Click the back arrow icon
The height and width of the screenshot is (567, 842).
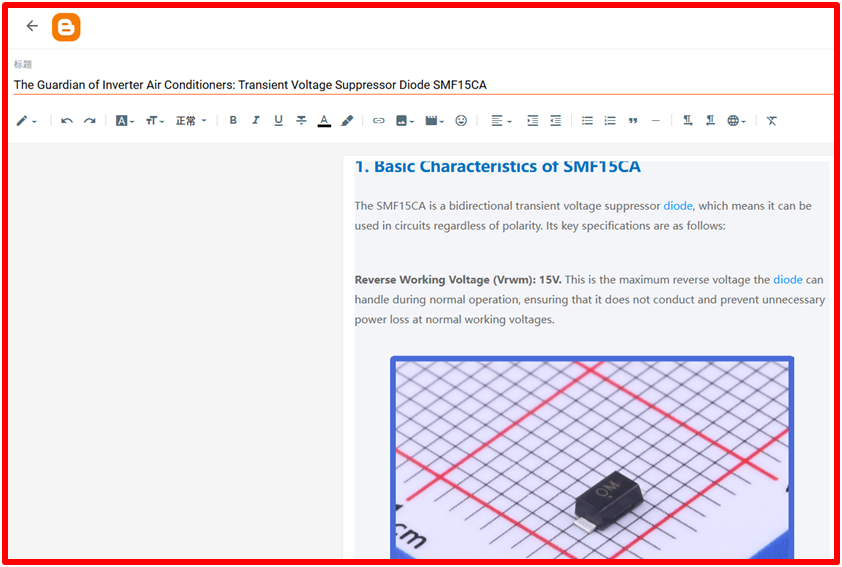(32, 26)
